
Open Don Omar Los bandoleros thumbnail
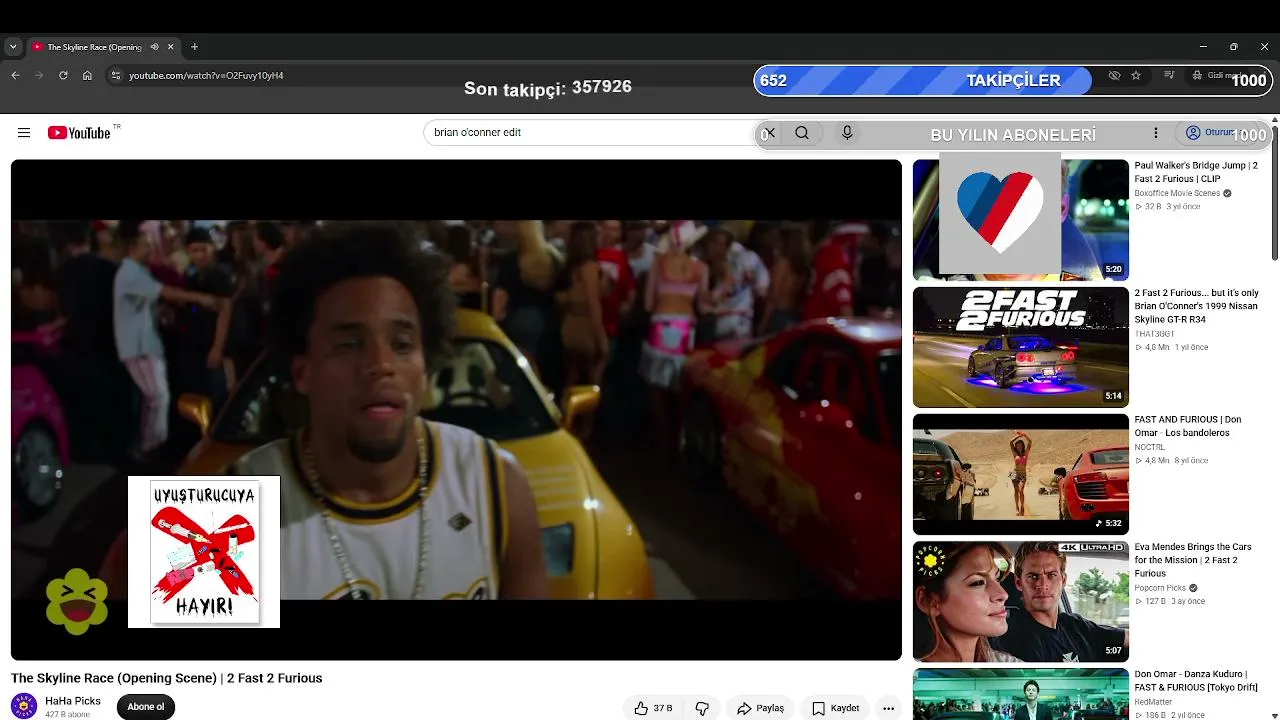tap(1020, 474)
